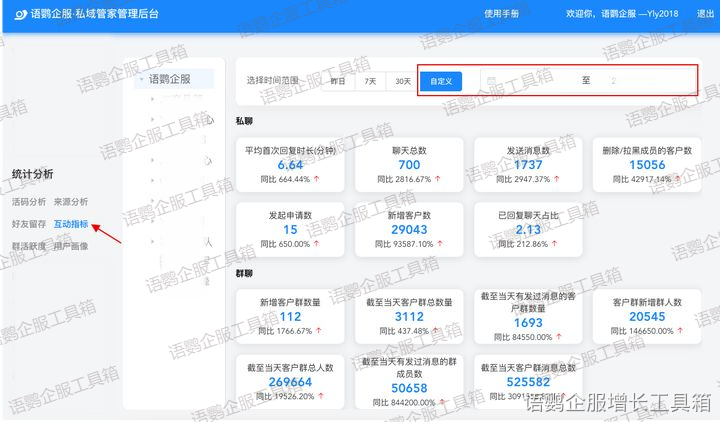Select the 昨日 time range option
This screenshot has height=422, width=720.
pos(338,81)
